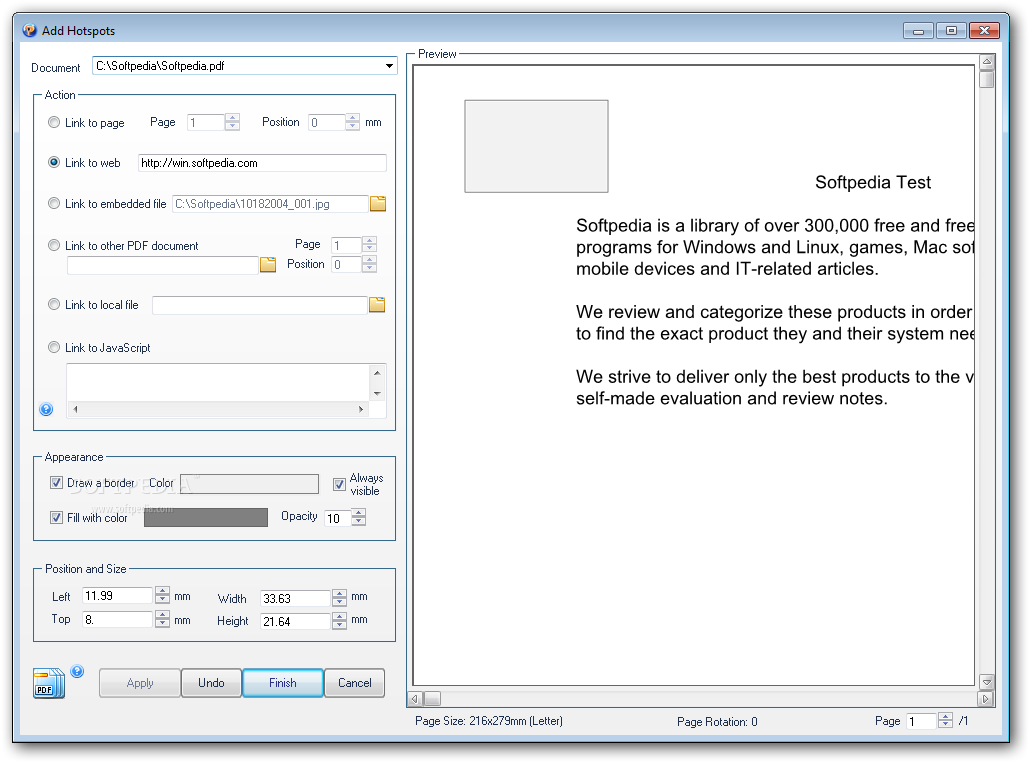Click the Apply button

pyautogui.click(x=140, y=683)
